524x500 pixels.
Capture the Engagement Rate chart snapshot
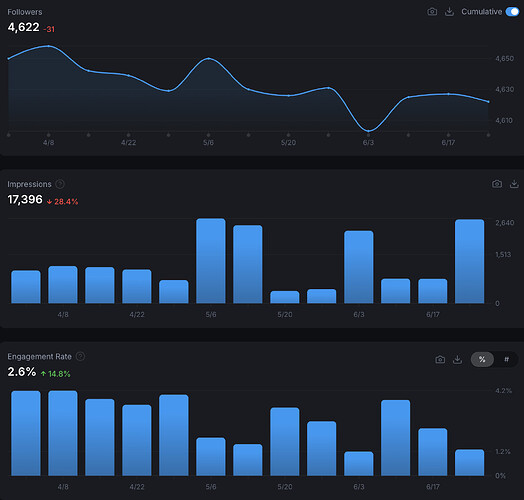tap(440, 360)
